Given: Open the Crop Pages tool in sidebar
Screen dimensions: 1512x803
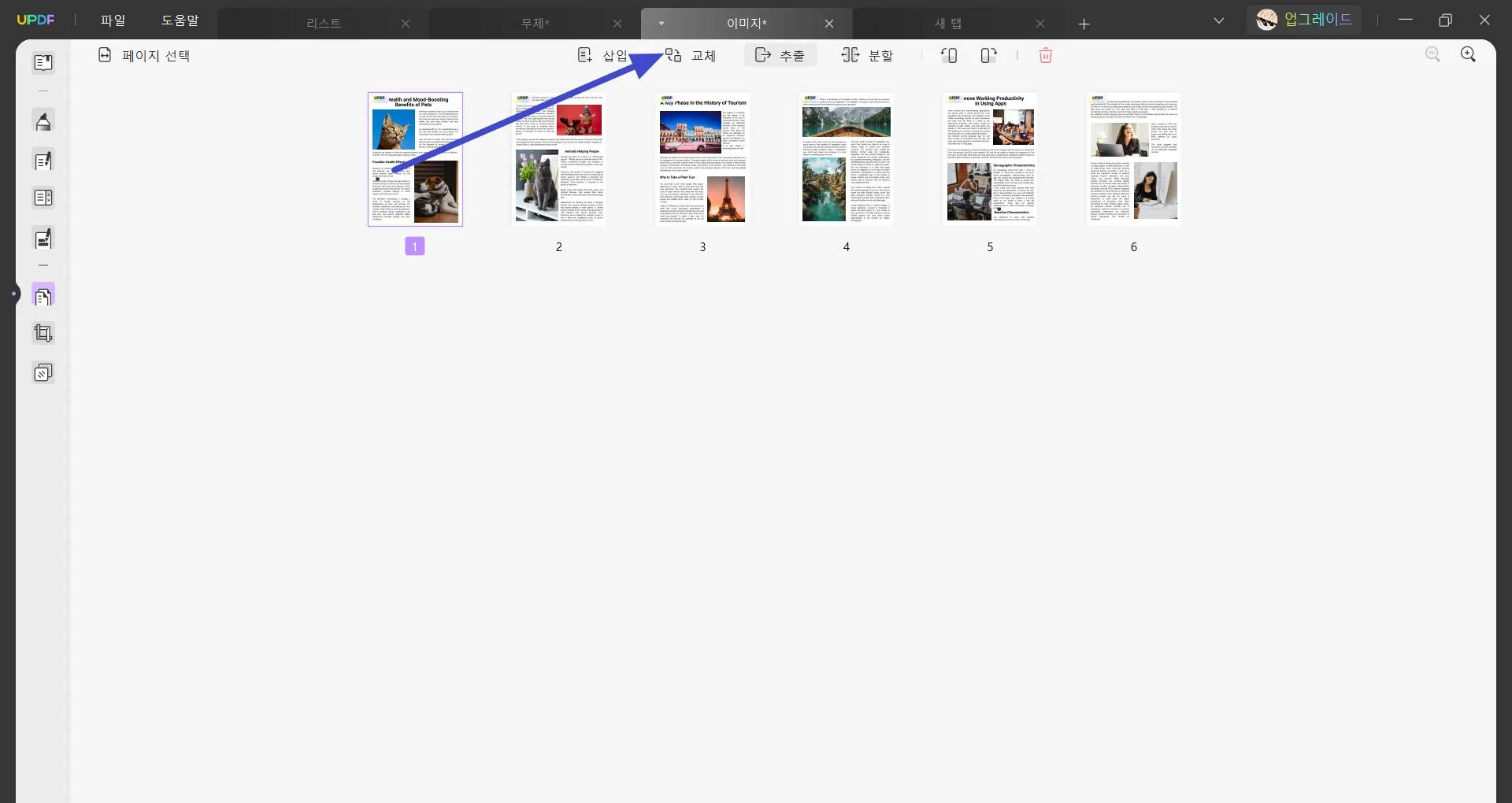Looking at the screenshot, I should tap(43, 334).
